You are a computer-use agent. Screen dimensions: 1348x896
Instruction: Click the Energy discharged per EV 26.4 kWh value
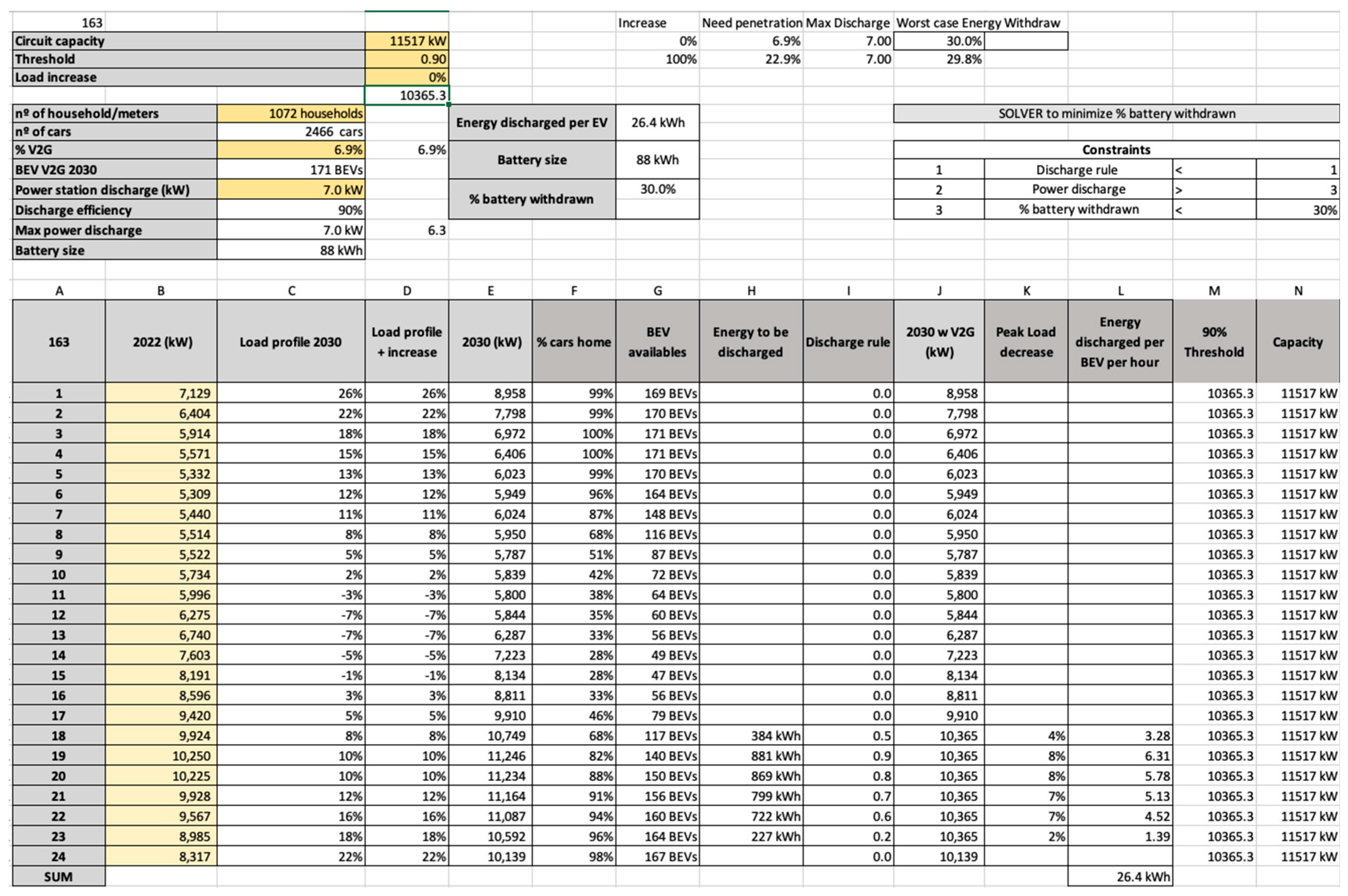(657, 122)
